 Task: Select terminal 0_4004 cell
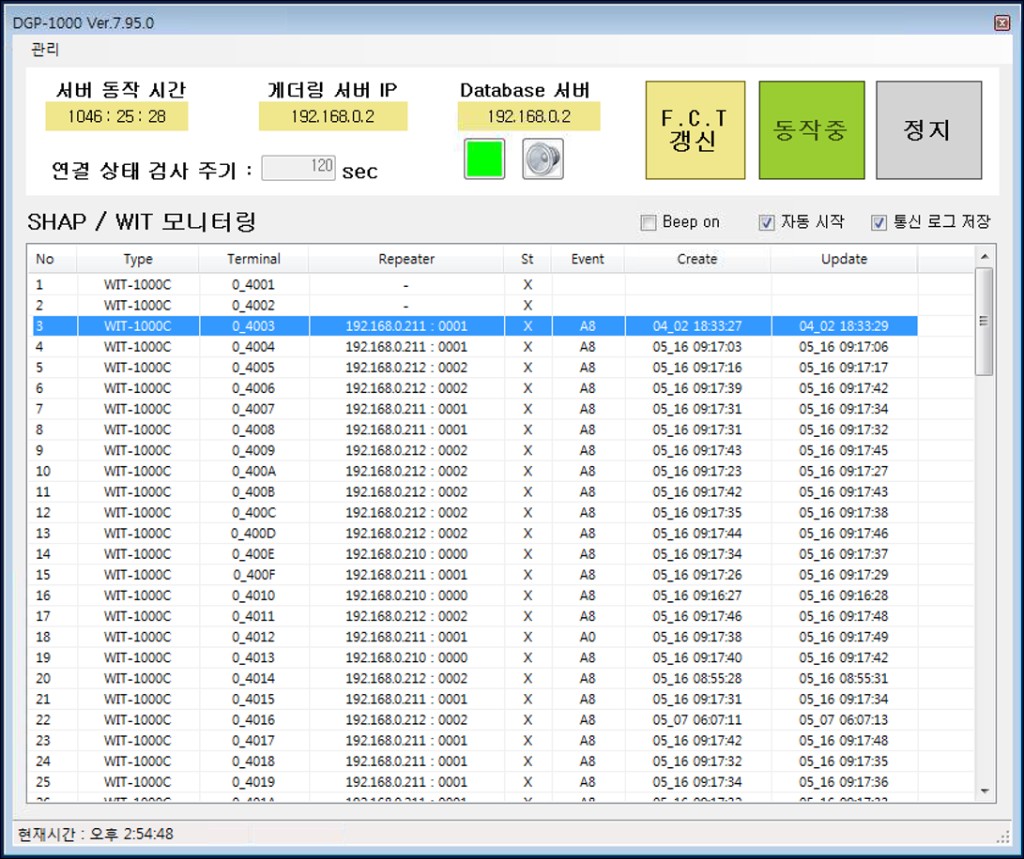coord(253,347)
